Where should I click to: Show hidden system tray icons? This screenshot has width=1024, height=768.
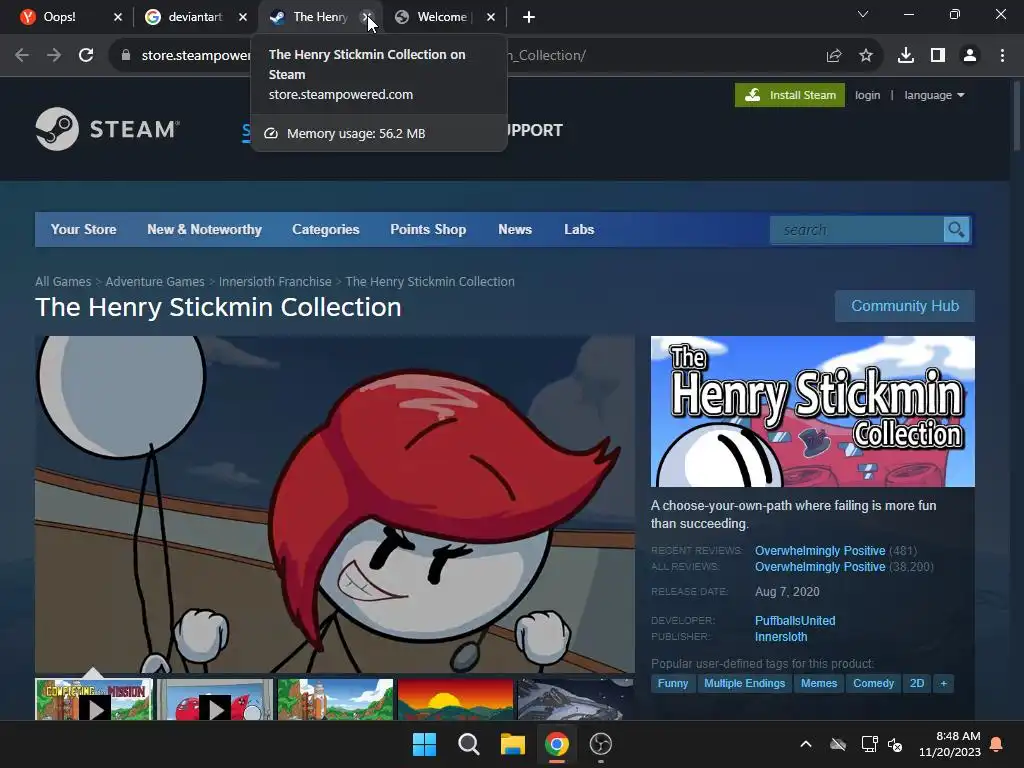coord(806,744)
